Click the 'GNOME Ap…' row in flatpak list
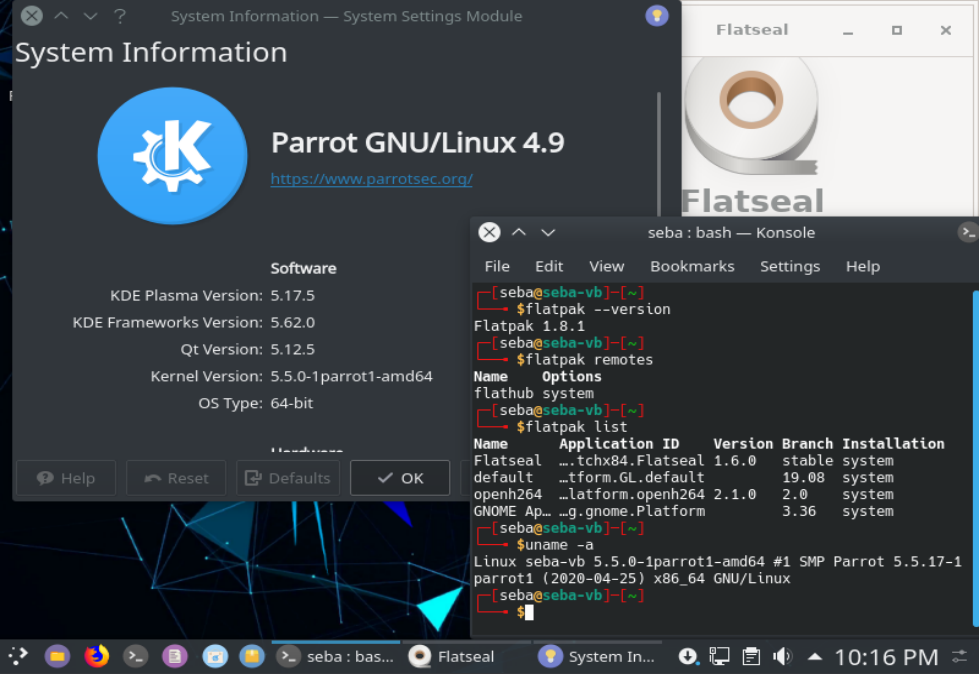This screenshot has width=979, height=674. [684, 512]
